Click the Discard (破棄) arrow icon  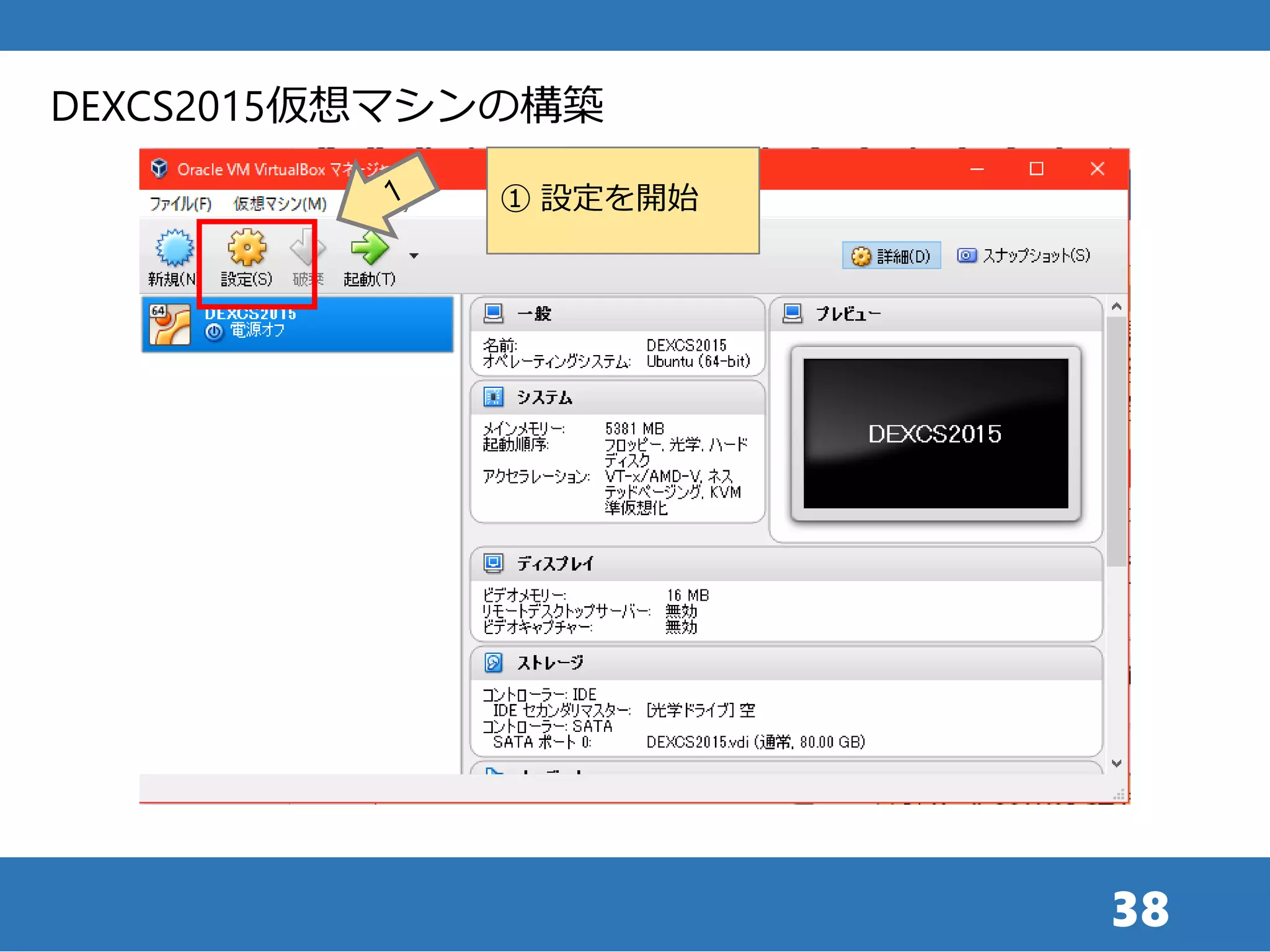pyautogui.click(x=308, y=248)
